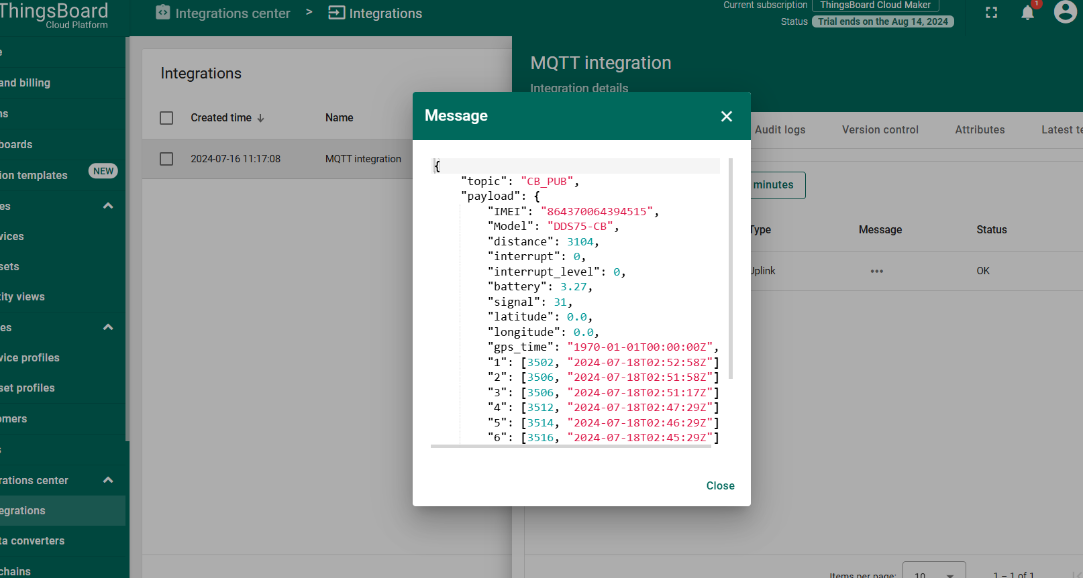The width and height of the screenshot is (1083, 578).
Task: Use the horizontal scrollbar under message JSON
Action: click(571, 446)
